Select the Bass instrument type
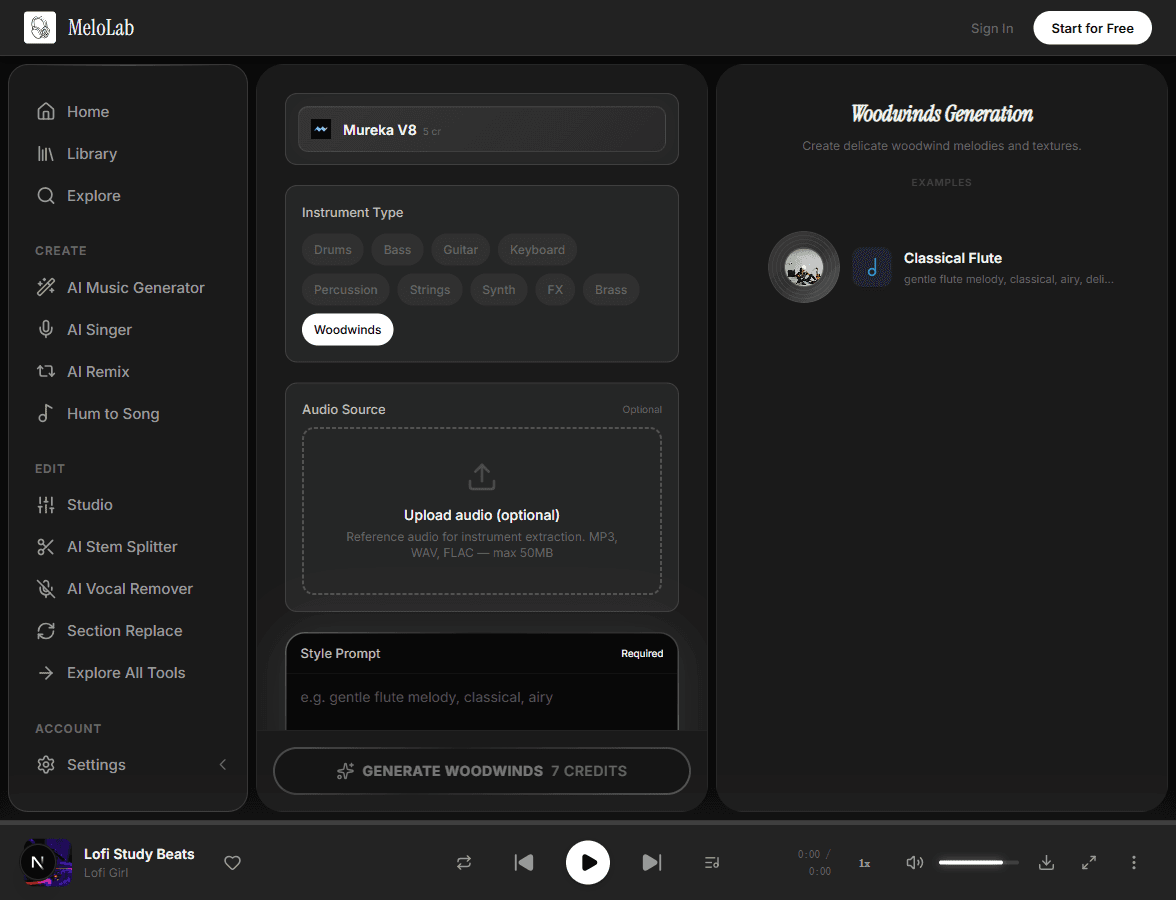Screen dimensions: 1176x900 (397, 250)
